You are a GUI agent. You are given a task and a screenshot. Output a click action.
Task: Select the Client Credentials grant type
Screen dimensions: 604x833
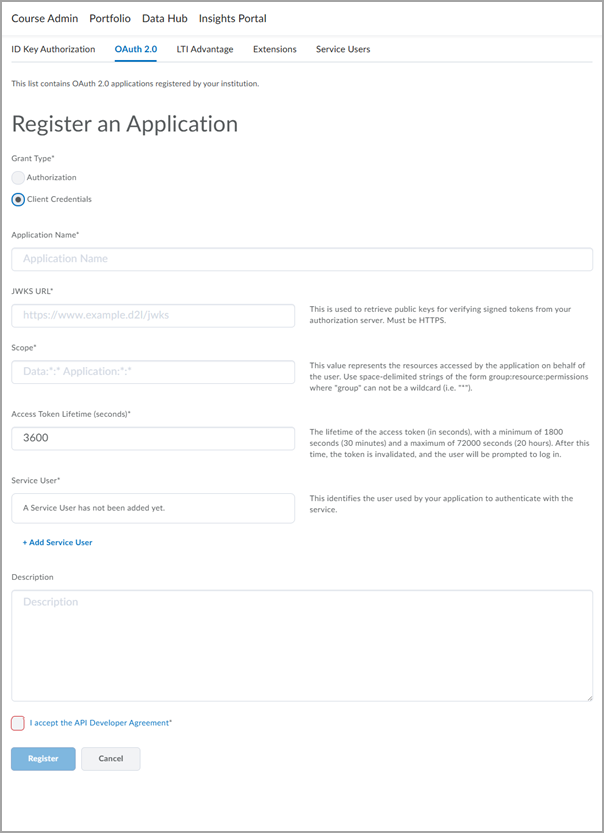tap(17, 199)
